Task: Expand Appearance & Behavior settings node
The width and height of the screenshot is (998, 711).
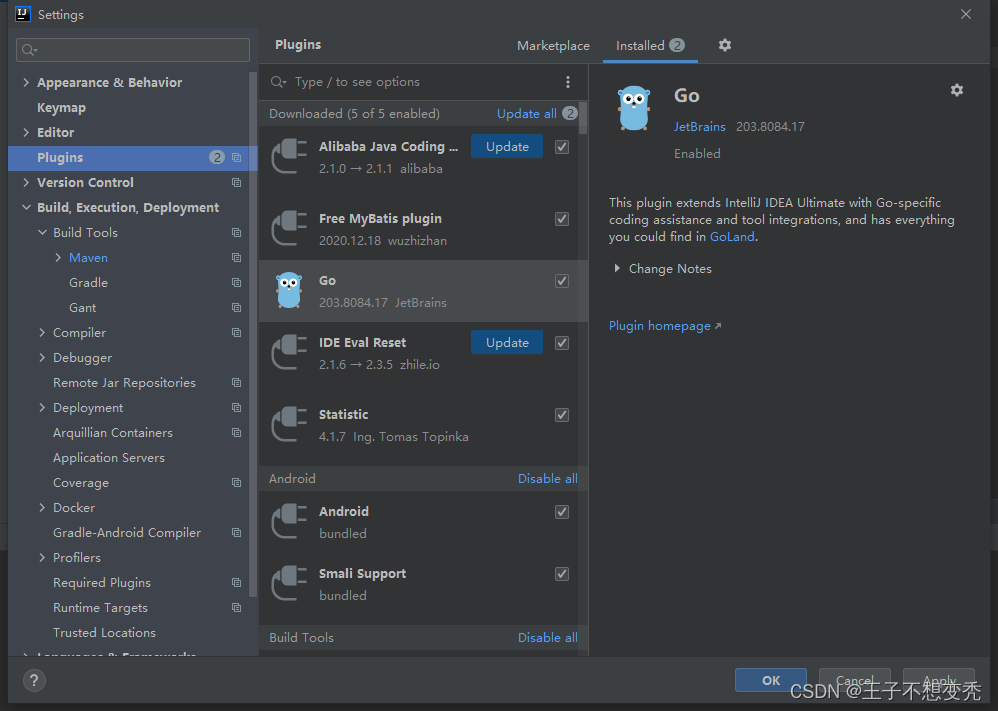Action: 26,83
